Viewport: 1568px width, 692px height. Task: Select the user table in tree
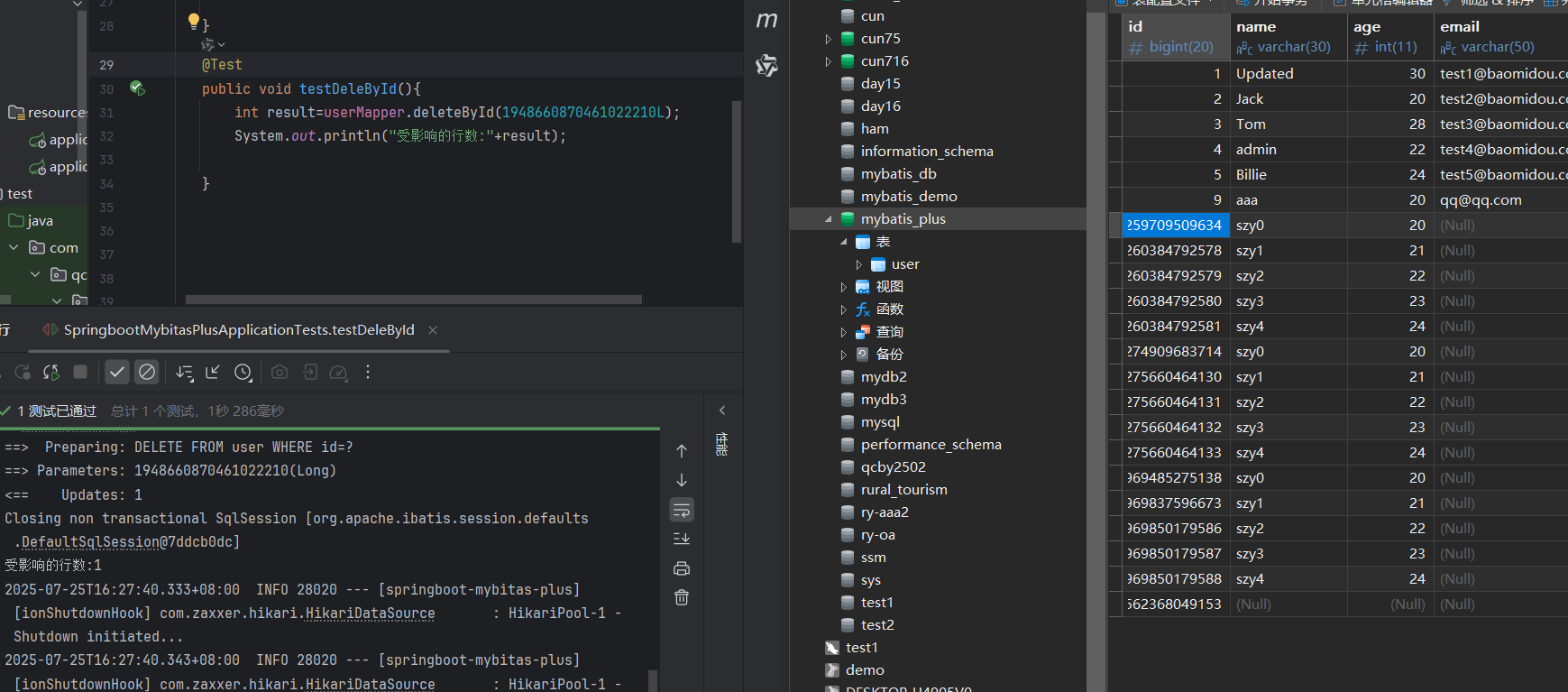click(x=905, y=264)
